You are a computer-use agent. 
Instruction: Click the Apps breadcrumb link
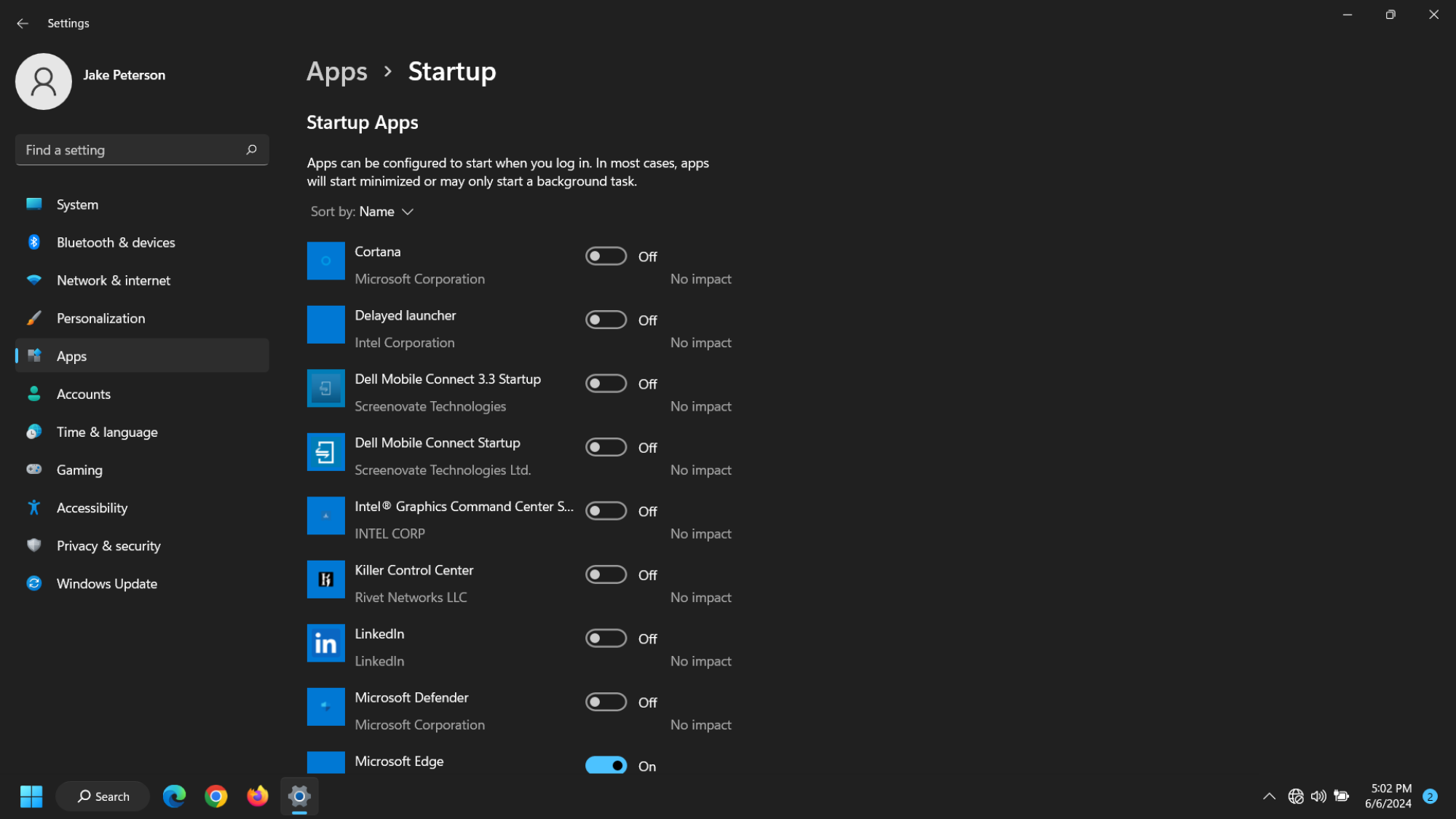coord(338,72)
